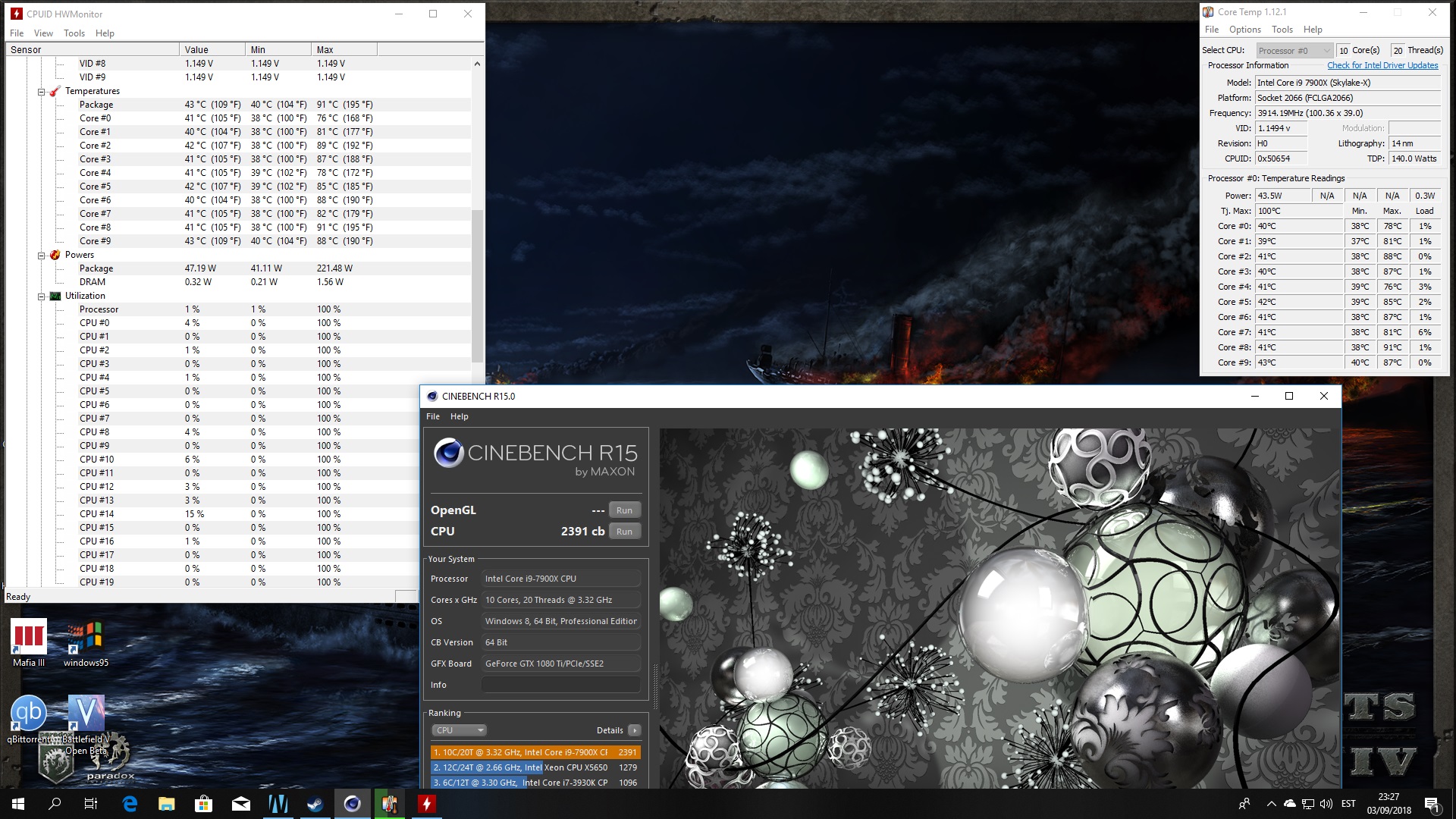Select the Temperatures thermometer icon in HWMonitor

click(x=55, y=91)
